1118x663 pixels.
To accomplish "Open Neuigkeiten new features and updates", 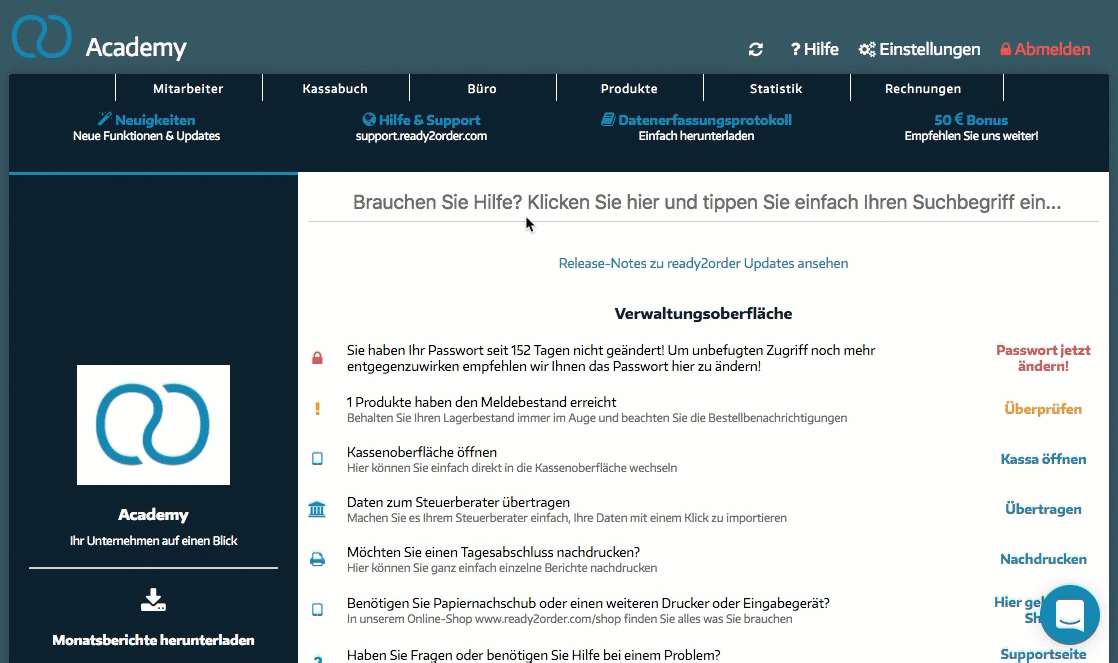I will tap(146, 128).
